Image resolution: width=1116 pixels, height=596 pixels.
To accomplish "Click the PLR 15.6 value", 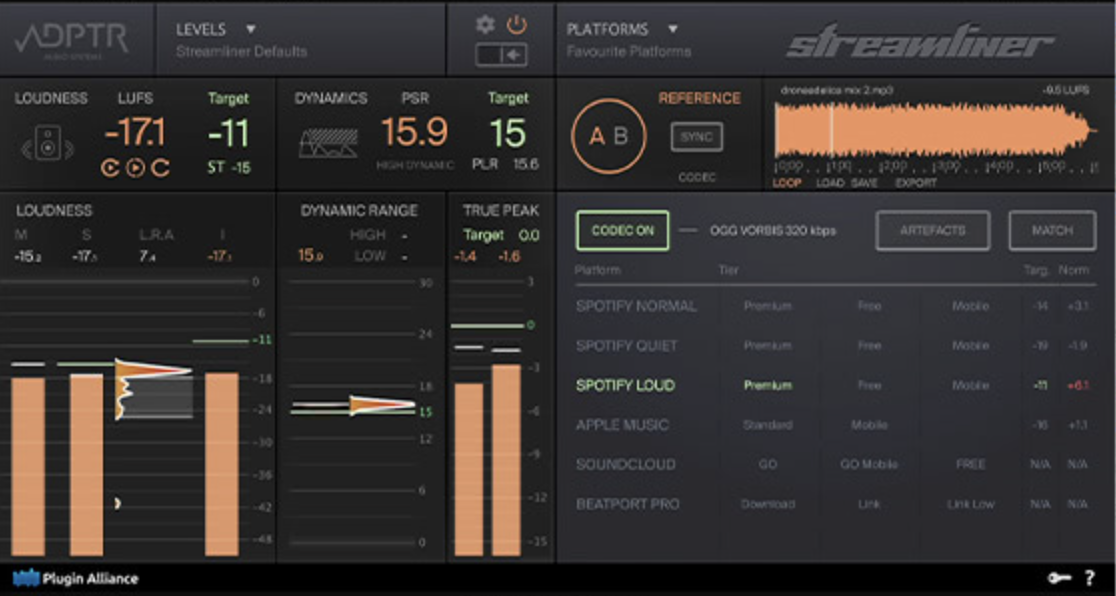I will 505,164.
